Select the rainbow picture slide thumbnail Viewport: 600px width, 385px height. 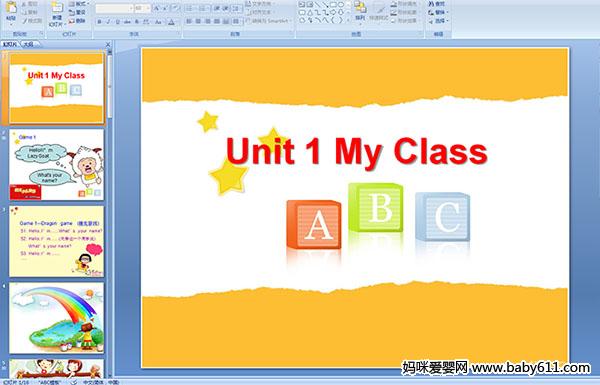point(56,318)
